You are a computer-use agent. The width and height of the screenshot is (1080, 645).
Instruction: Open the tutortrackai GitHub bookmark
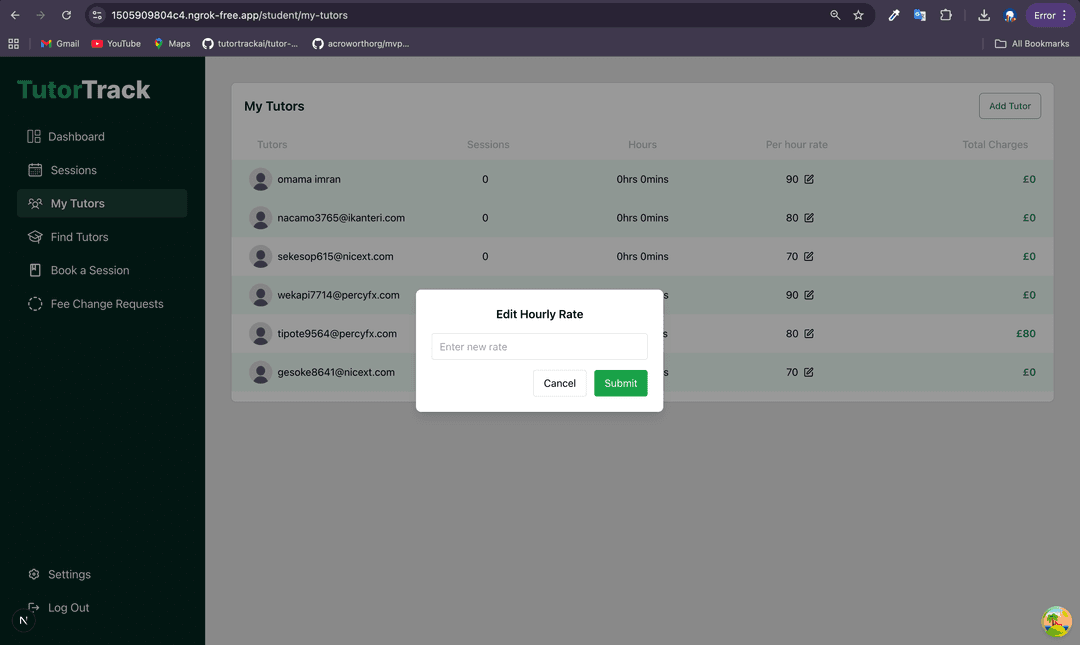pyautogui.click(x=250, y=43)
